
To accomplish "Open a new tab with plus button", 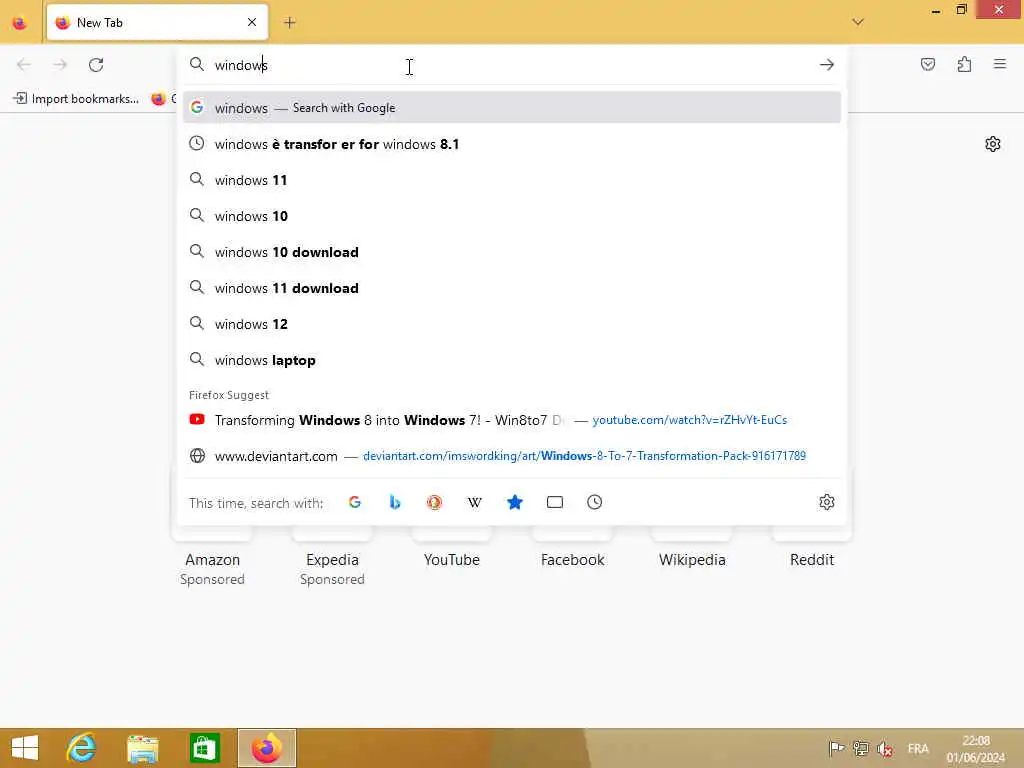I will (290, 23).
